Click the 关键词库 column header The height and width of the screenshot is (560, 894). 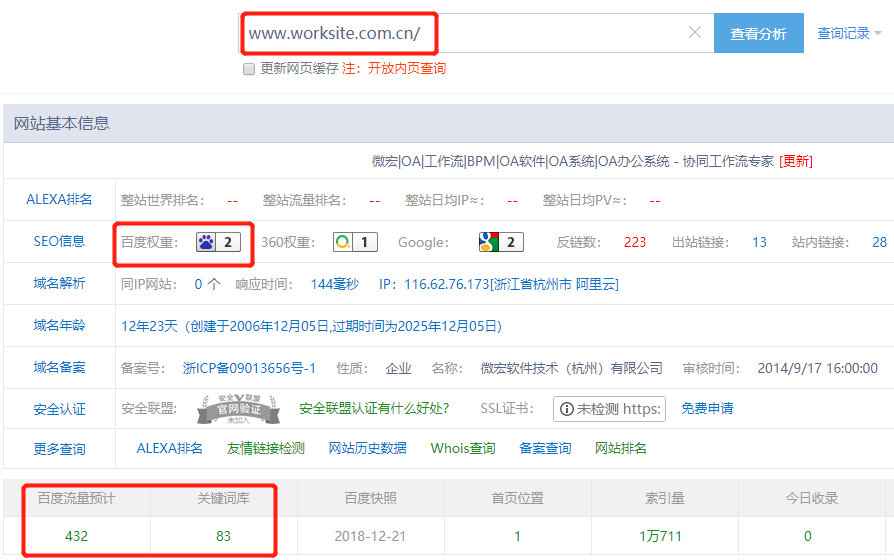tap(224, 498)
